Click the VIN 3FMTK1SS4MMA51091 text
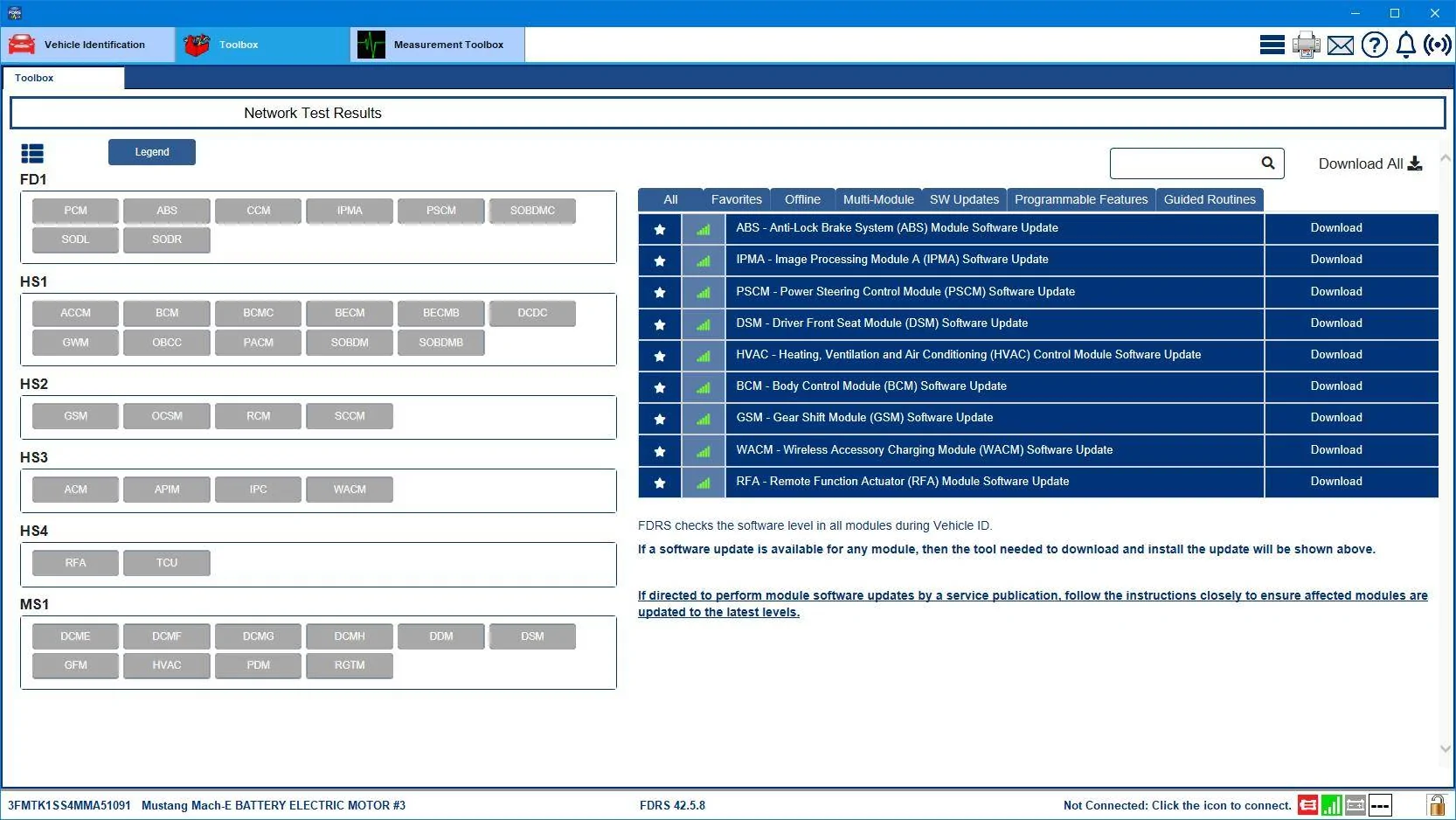Screen dimensions: 1456x820 [x=69, y=805]
